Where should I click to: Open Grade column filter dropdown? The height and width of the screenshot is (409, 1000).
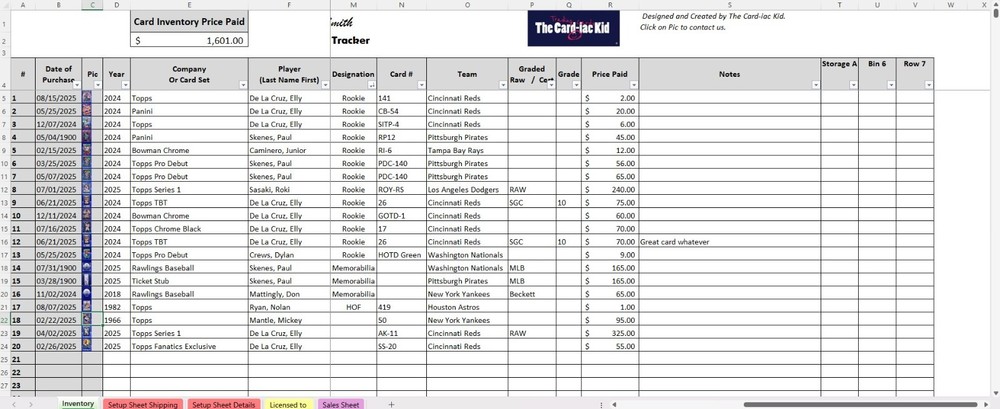click(x=576, y=85)
